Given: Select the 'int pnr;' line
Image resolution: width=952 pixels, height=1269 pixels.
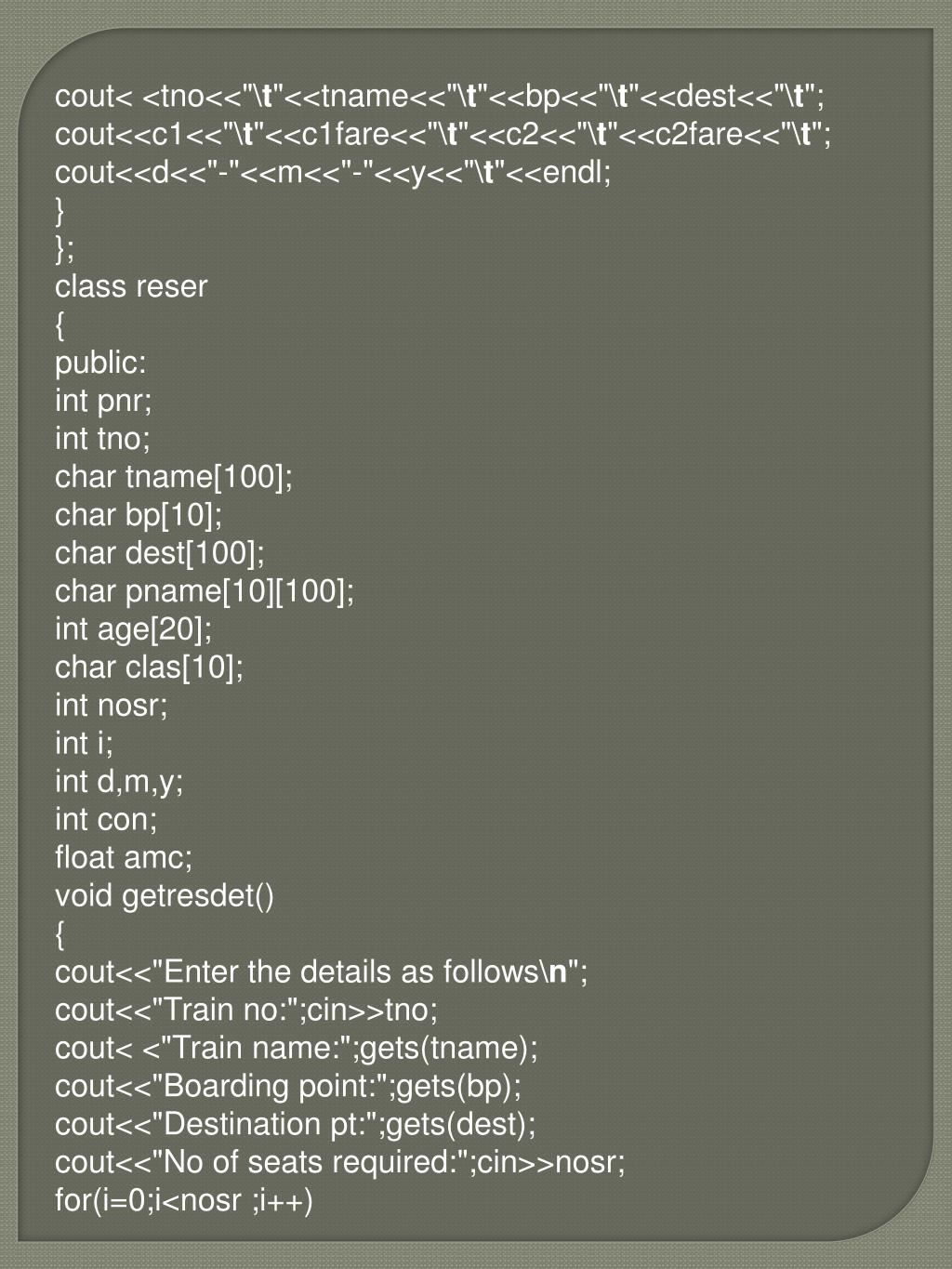Looking at the screenshot, I should [103, 401].
